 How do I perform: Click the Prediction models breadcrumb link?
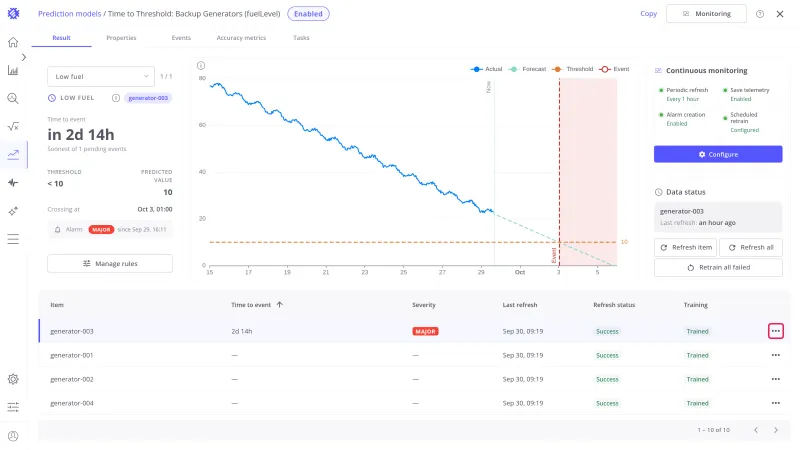pyautogui.click(x=69, y=14)
